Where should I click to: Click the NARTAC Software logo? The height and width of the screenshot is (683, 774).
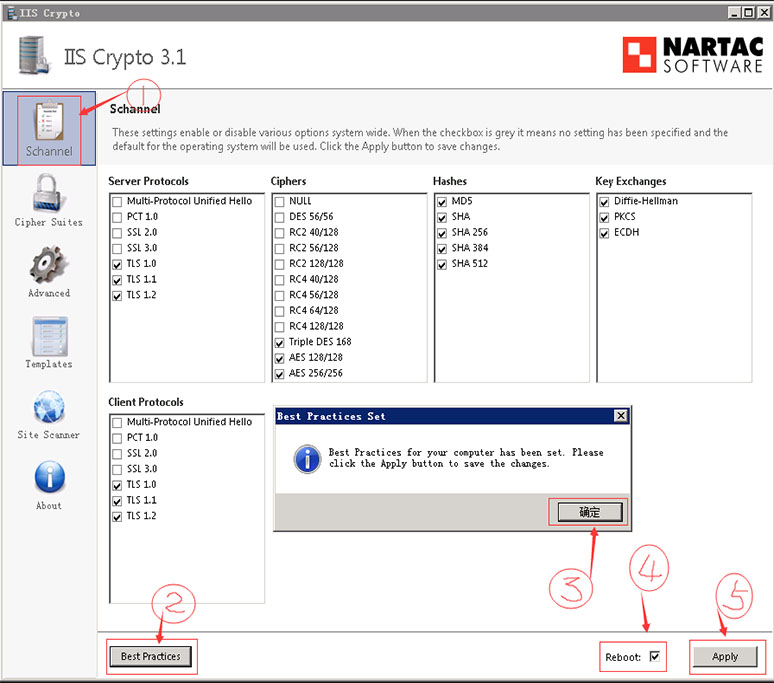[x=692, y=55]
